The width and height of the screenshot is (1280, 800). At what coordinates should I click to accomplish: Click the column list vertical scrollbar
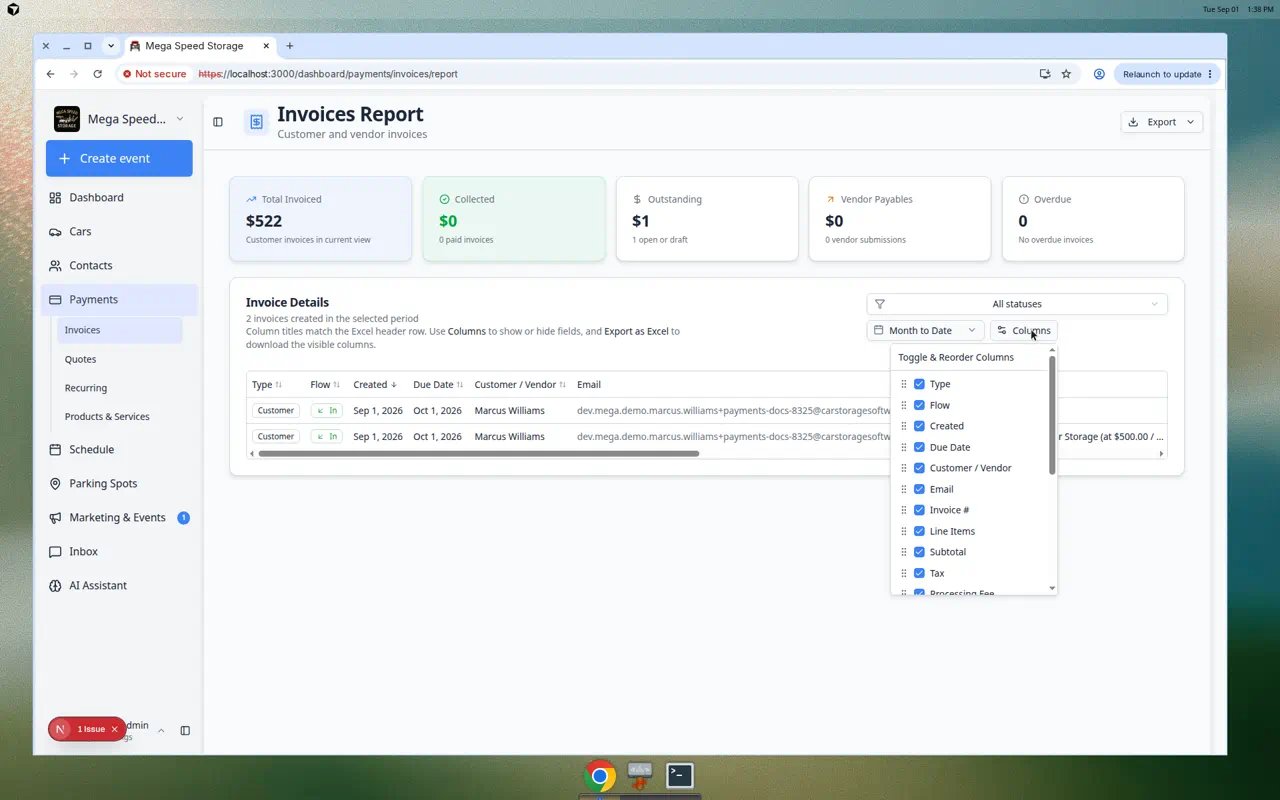(x=1052, y=415)
